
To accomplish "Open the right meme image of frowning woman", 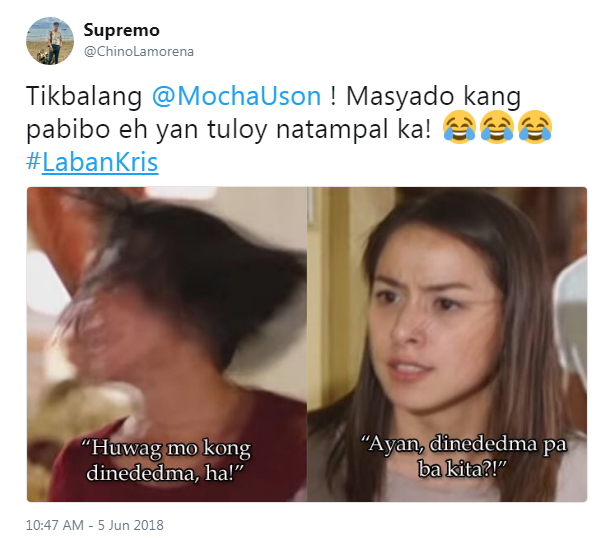I will [447, 344].
